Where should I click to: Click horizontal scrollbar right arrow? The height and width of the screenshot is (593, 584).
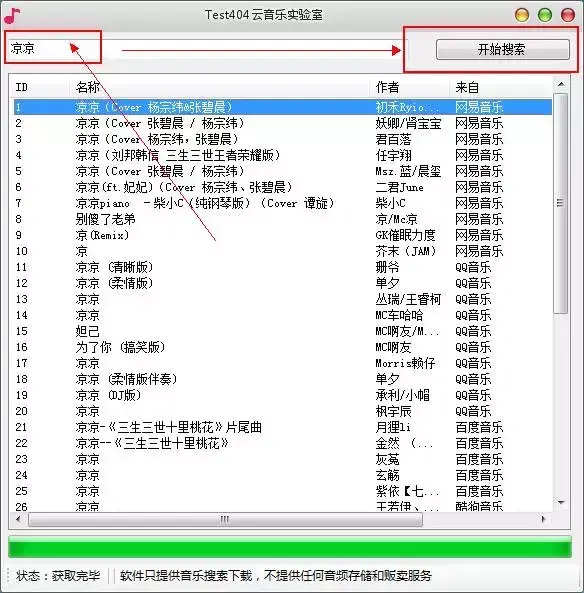[x=544, y=519]
